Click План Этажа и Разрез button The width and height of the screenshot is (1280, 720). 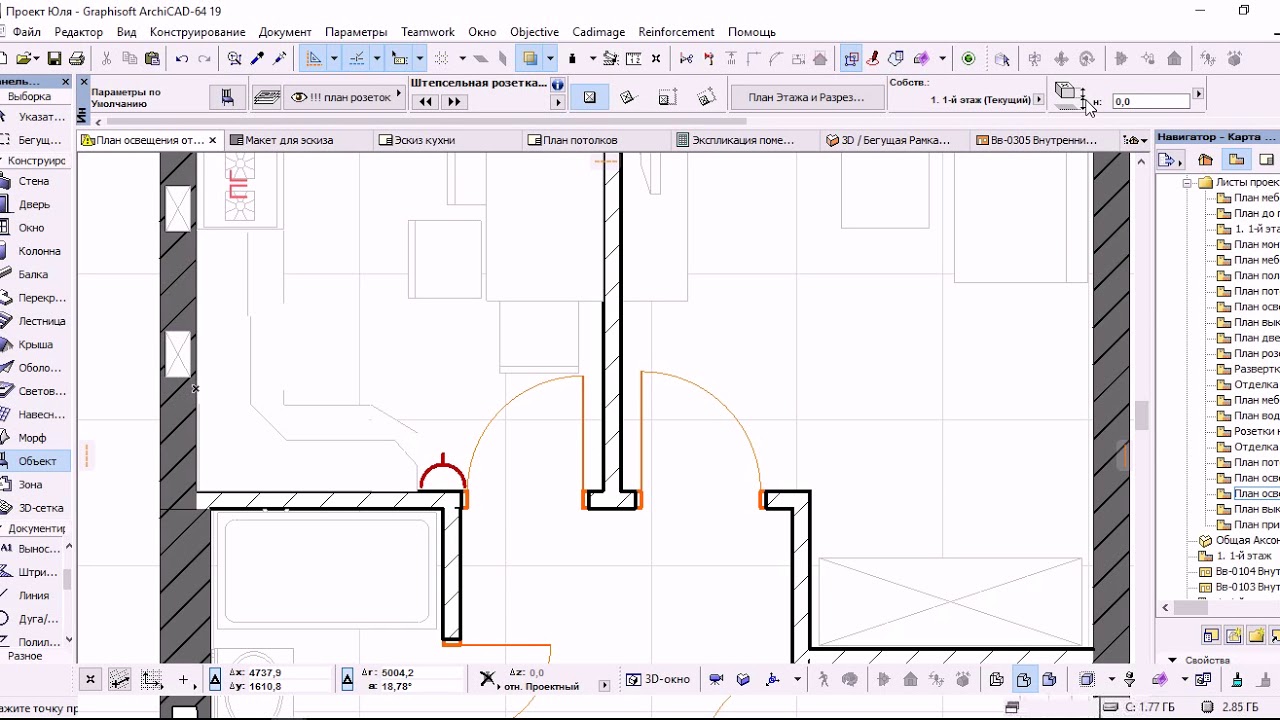[x=807, y=97]
